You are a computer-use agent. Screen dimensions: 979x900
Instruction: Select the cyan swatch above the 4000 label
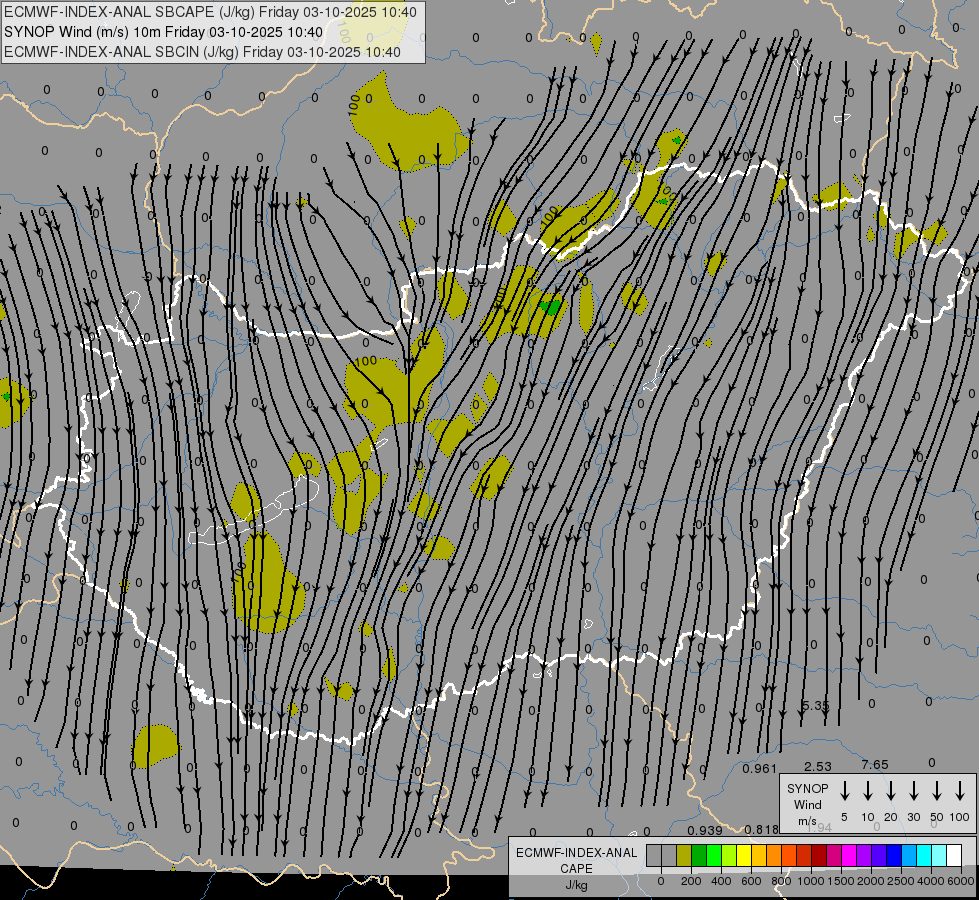[x=924, y=855]
